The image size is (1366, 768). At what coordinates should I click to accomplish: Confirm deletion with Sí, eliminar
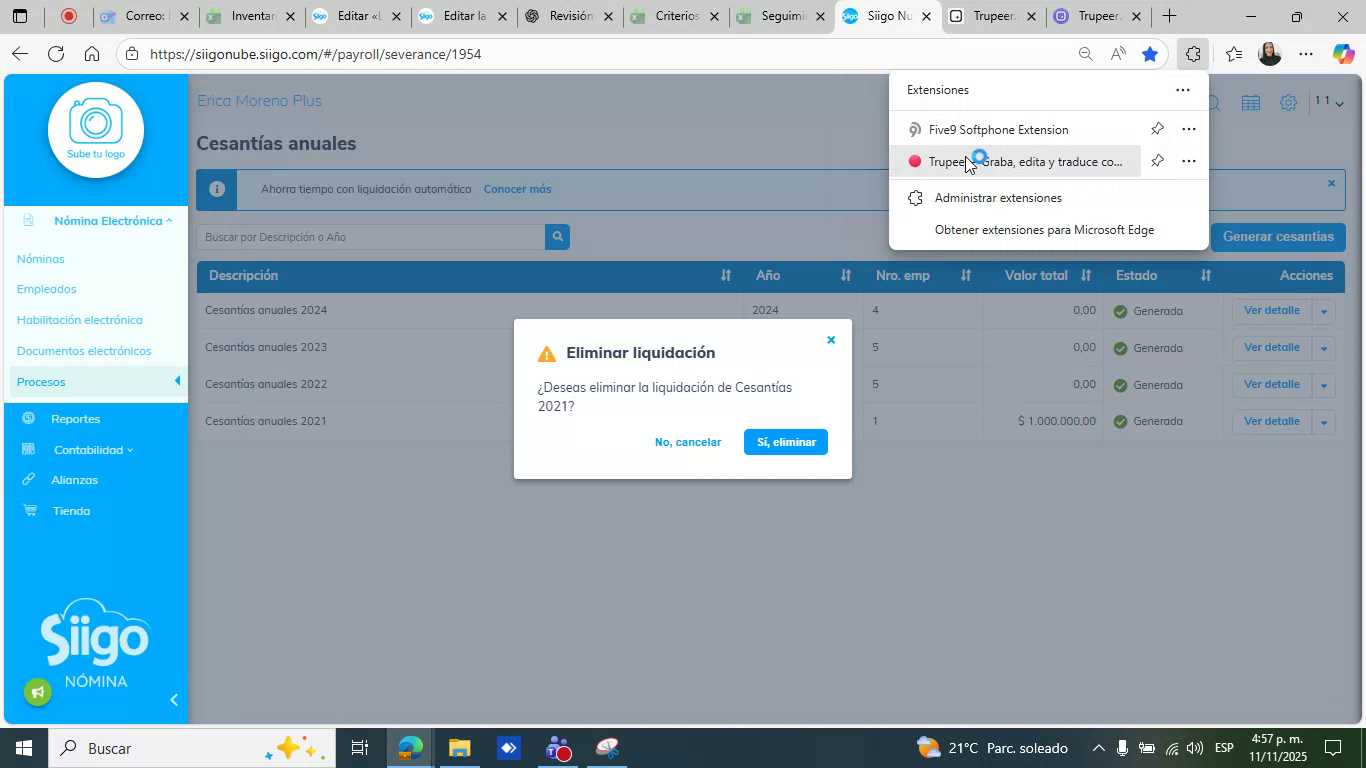786,442
